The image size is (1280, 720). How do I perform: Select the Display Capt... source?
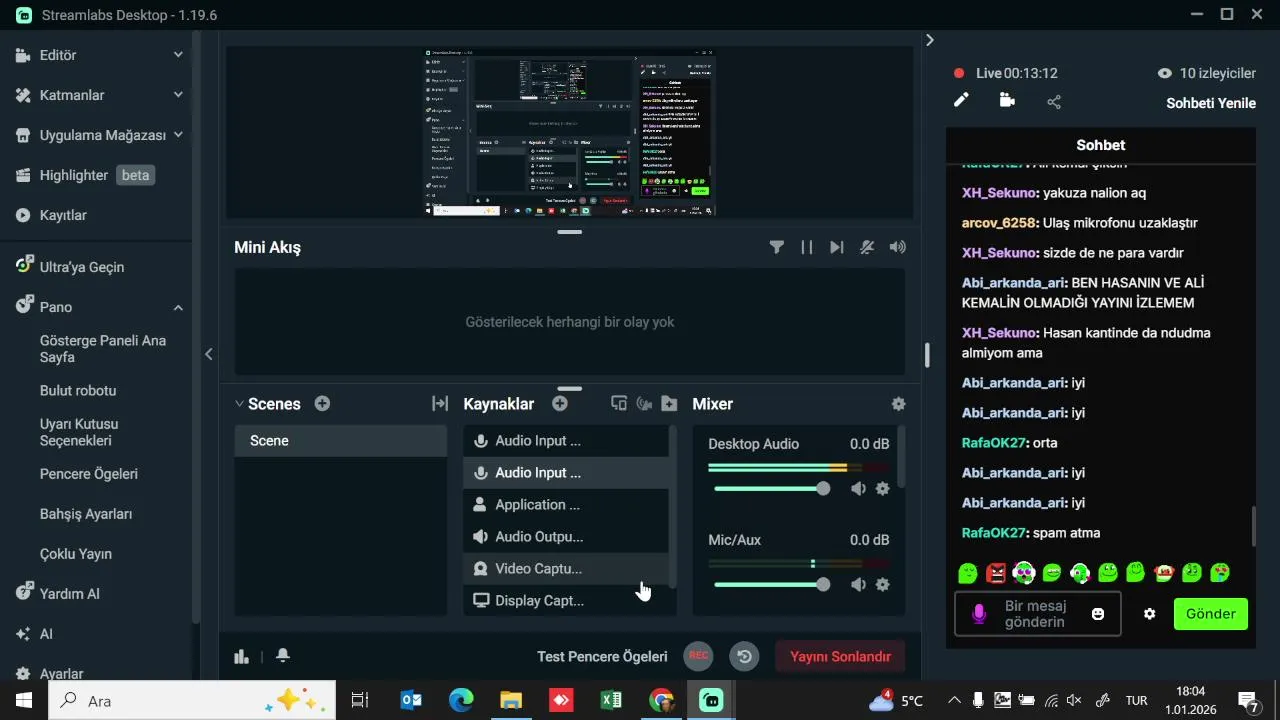coord(566,601)
